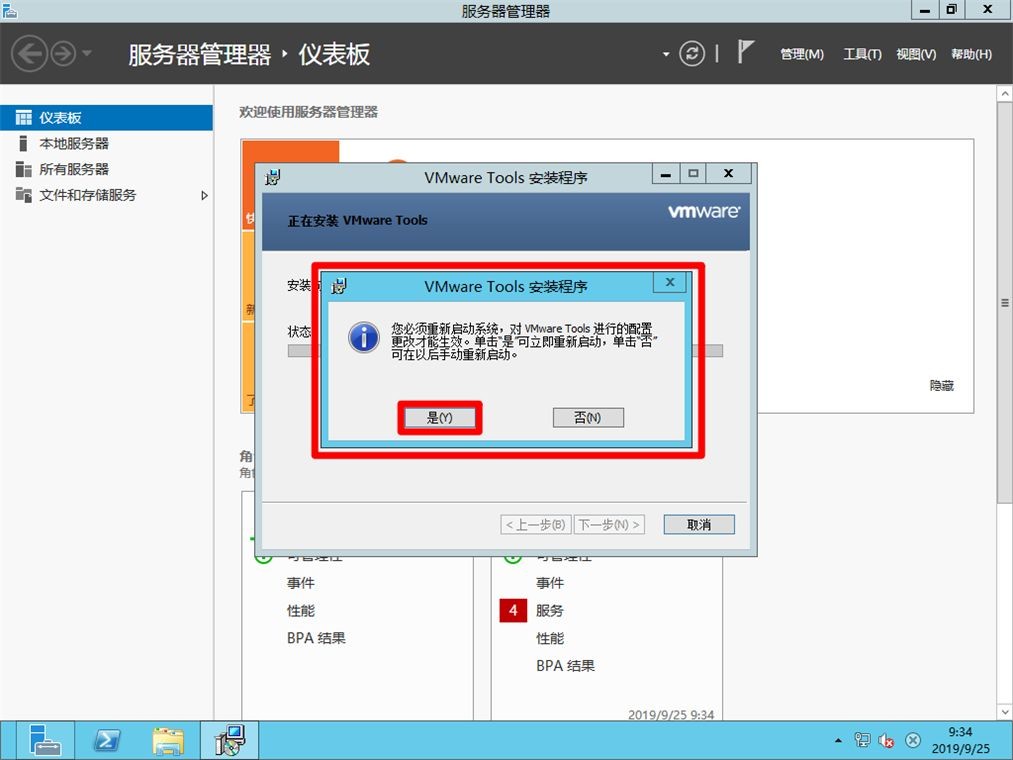Click the back navigation arrow in Server Manager
This screenshot has height=760, width=1013.
tap(29, 54)
